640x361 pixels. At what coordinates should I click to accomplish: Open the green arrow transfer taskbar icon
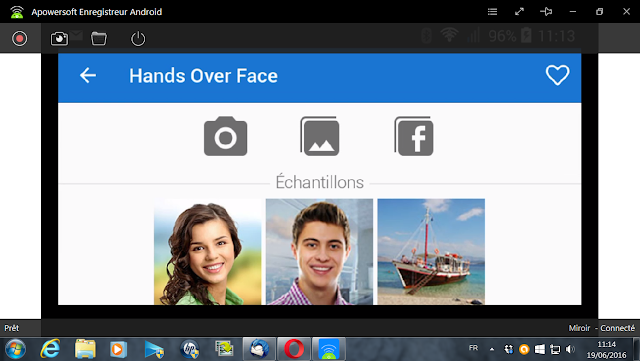tap(224, 348)
